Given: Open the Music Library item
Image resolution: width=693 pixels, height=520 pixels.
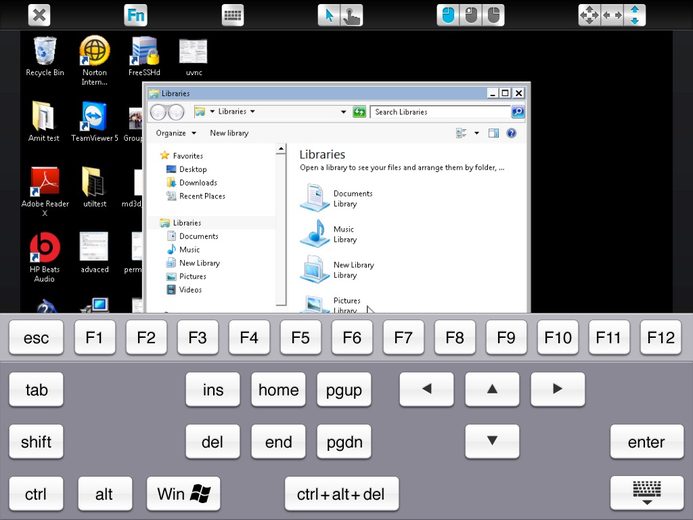Looking at the screenshot, I should [329, 234].
